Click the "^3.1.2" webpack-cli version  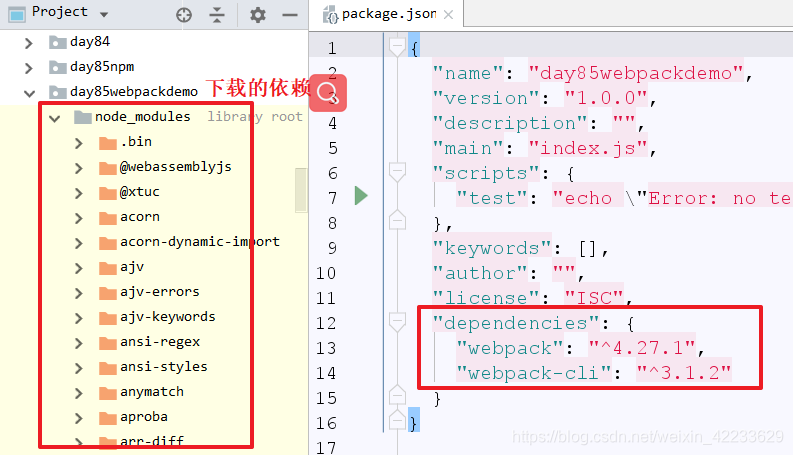click(684, 373)
